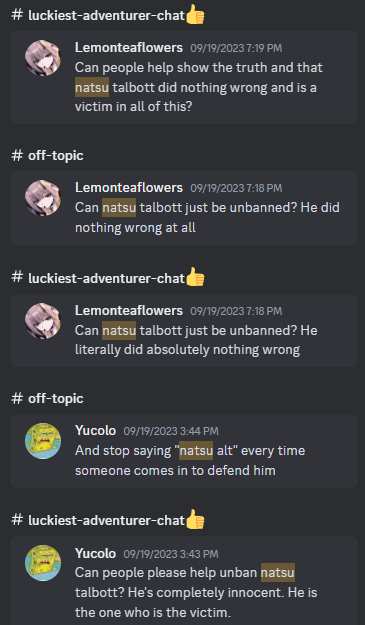Screen dimensions: 365x625
Task: Click Lemonteaflowers' avatar on the 7:19 PM message
Action: [x=43, y=58]
